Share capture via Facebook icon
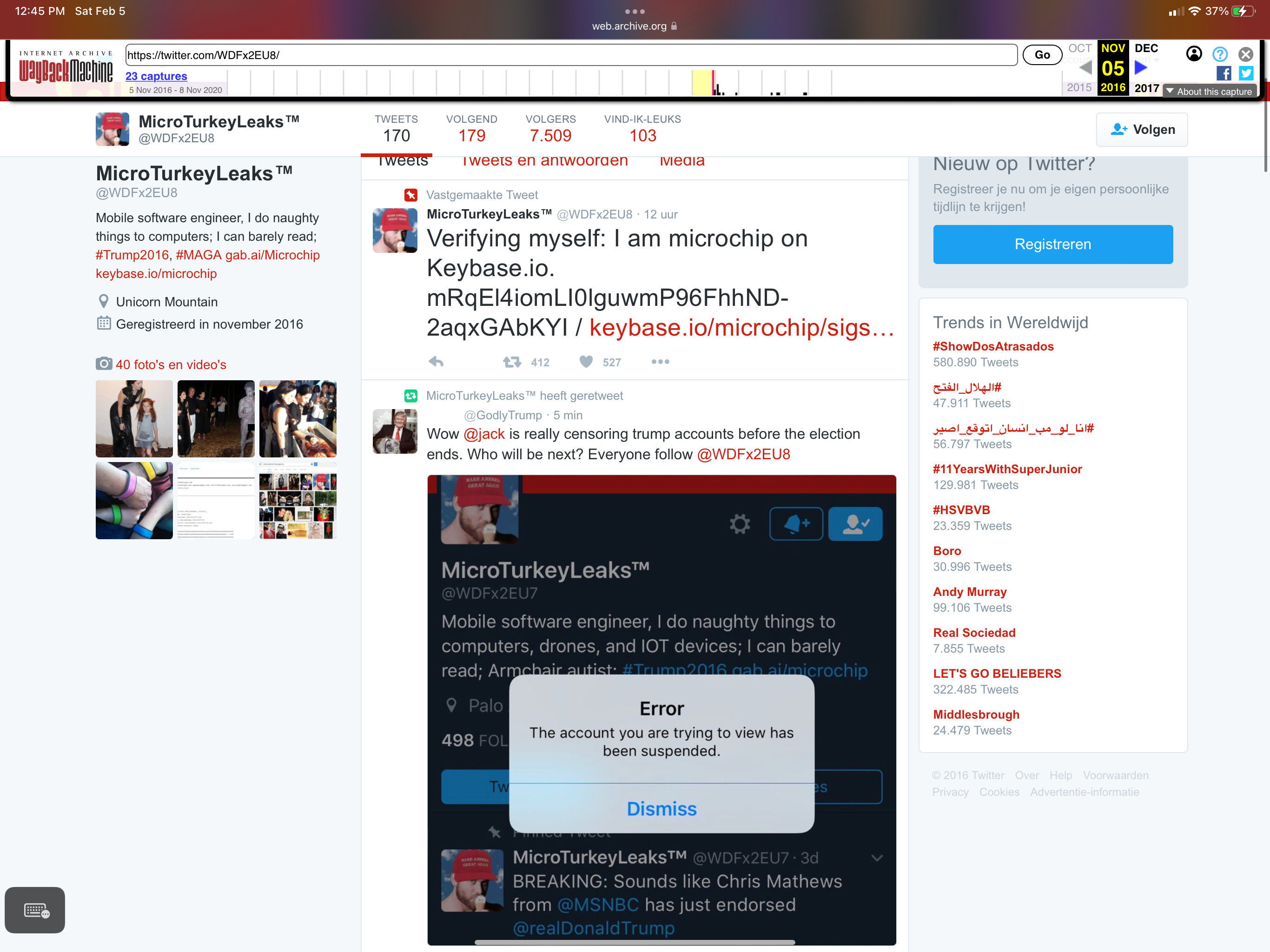The image size is (1270, 952). [1224, 73]
